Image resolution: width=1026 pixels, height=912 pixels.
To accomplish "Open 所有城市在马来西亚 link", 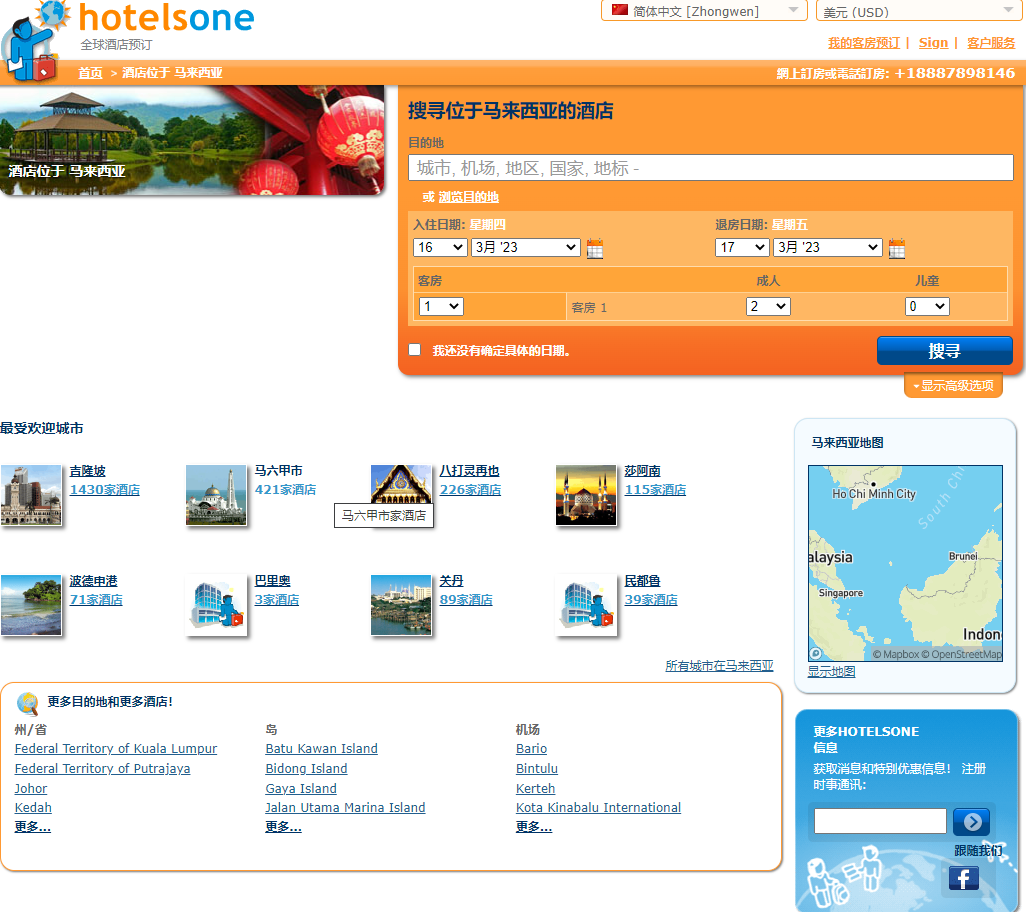I will click(719, 665).
